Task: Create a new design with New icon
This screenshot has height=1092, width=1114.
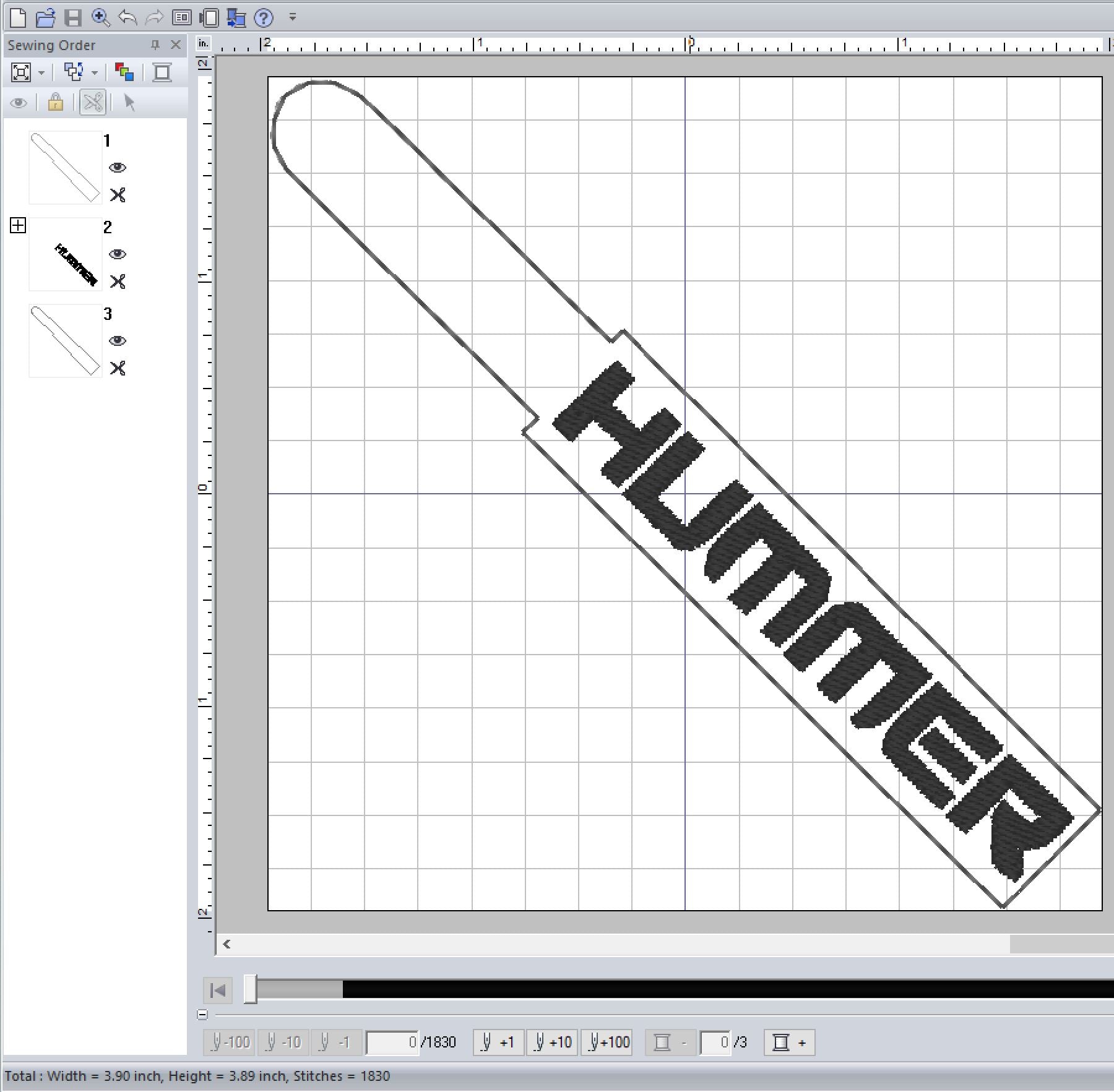Action: click(x=19, y=18)
